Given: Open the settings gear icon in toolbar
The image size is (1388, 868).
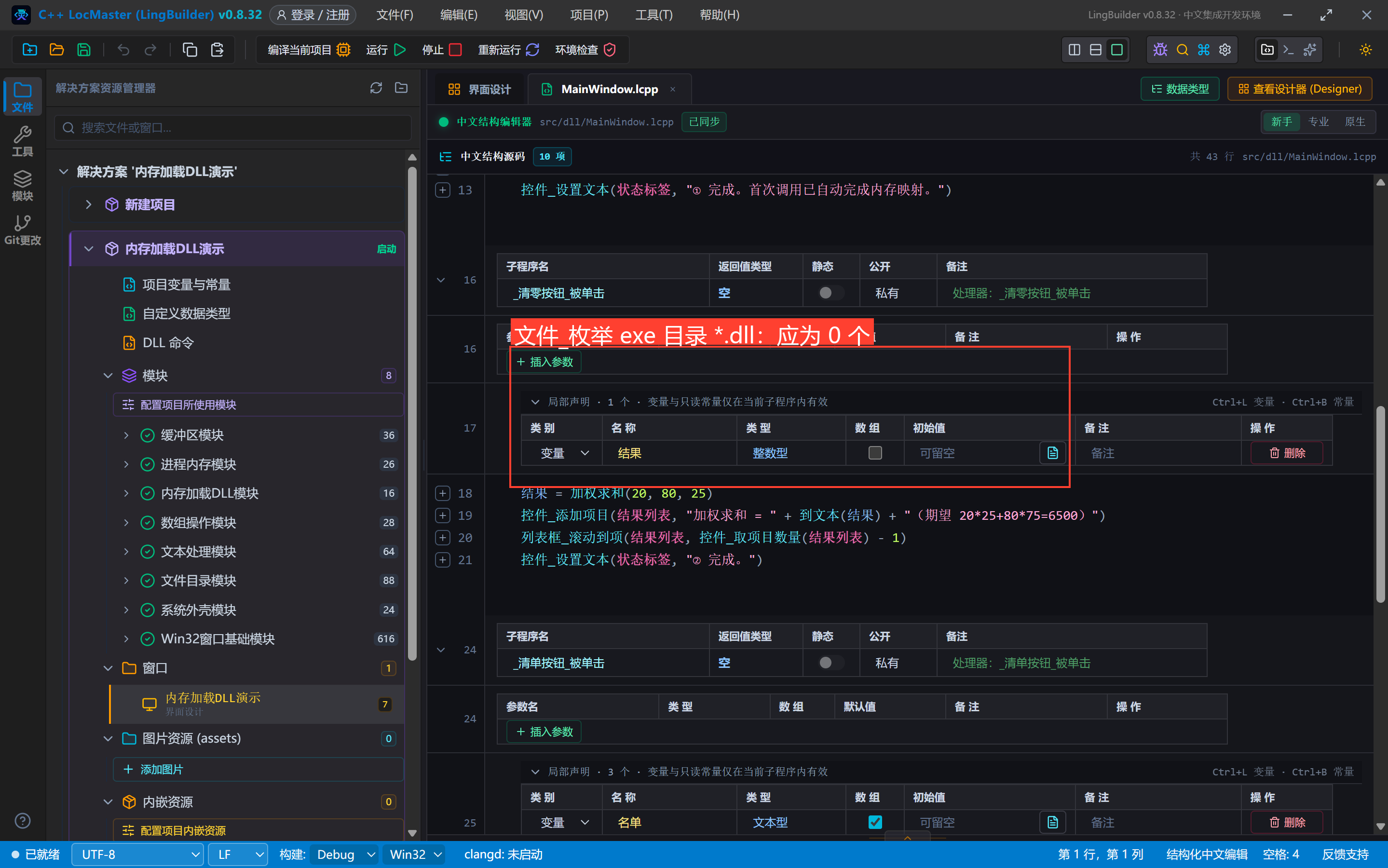Looking at the screenshot, I should pos(1225,50).
